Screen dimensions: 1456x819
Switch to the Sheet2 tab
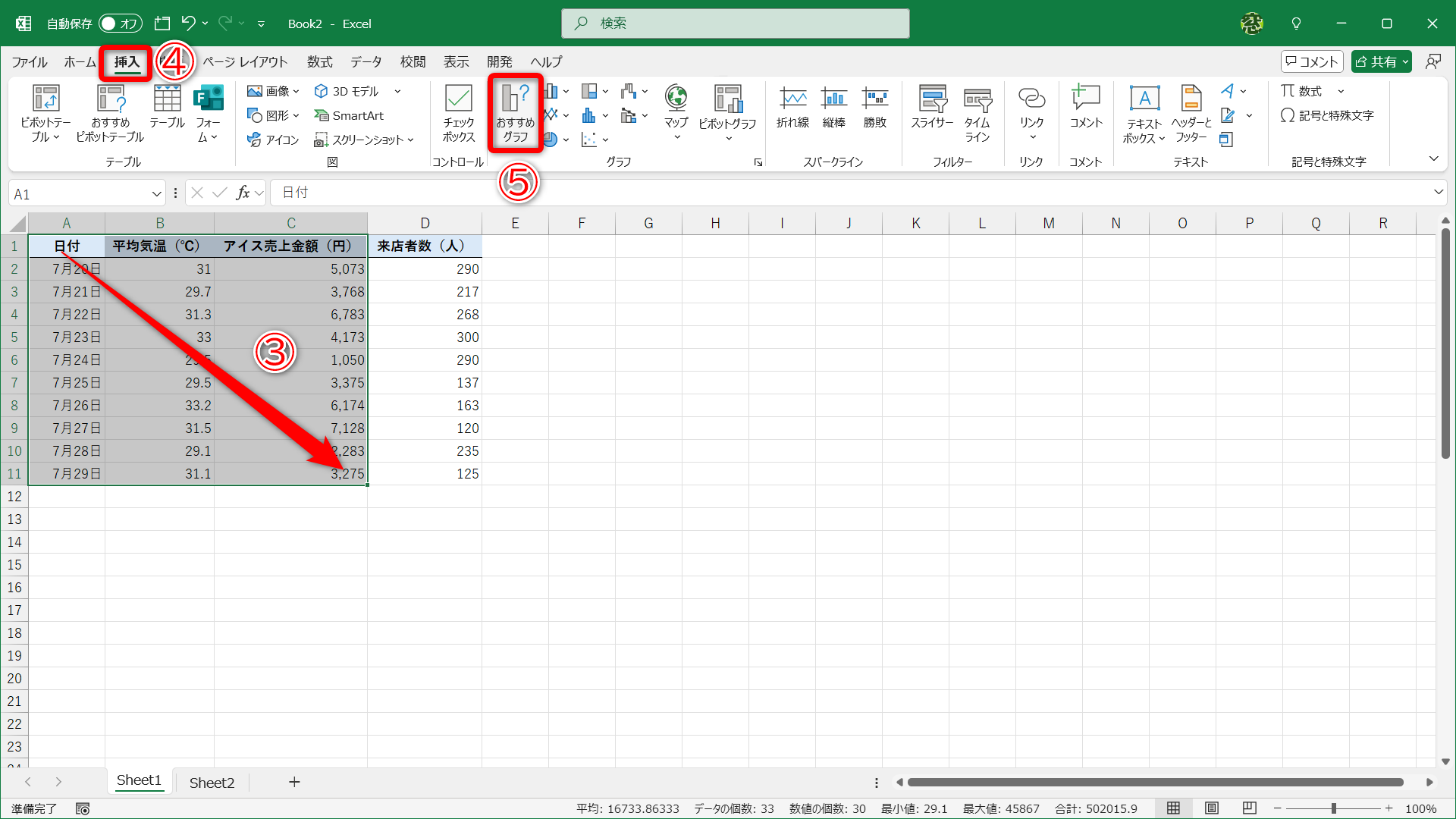pyautogui.click(x=212, y=783)
